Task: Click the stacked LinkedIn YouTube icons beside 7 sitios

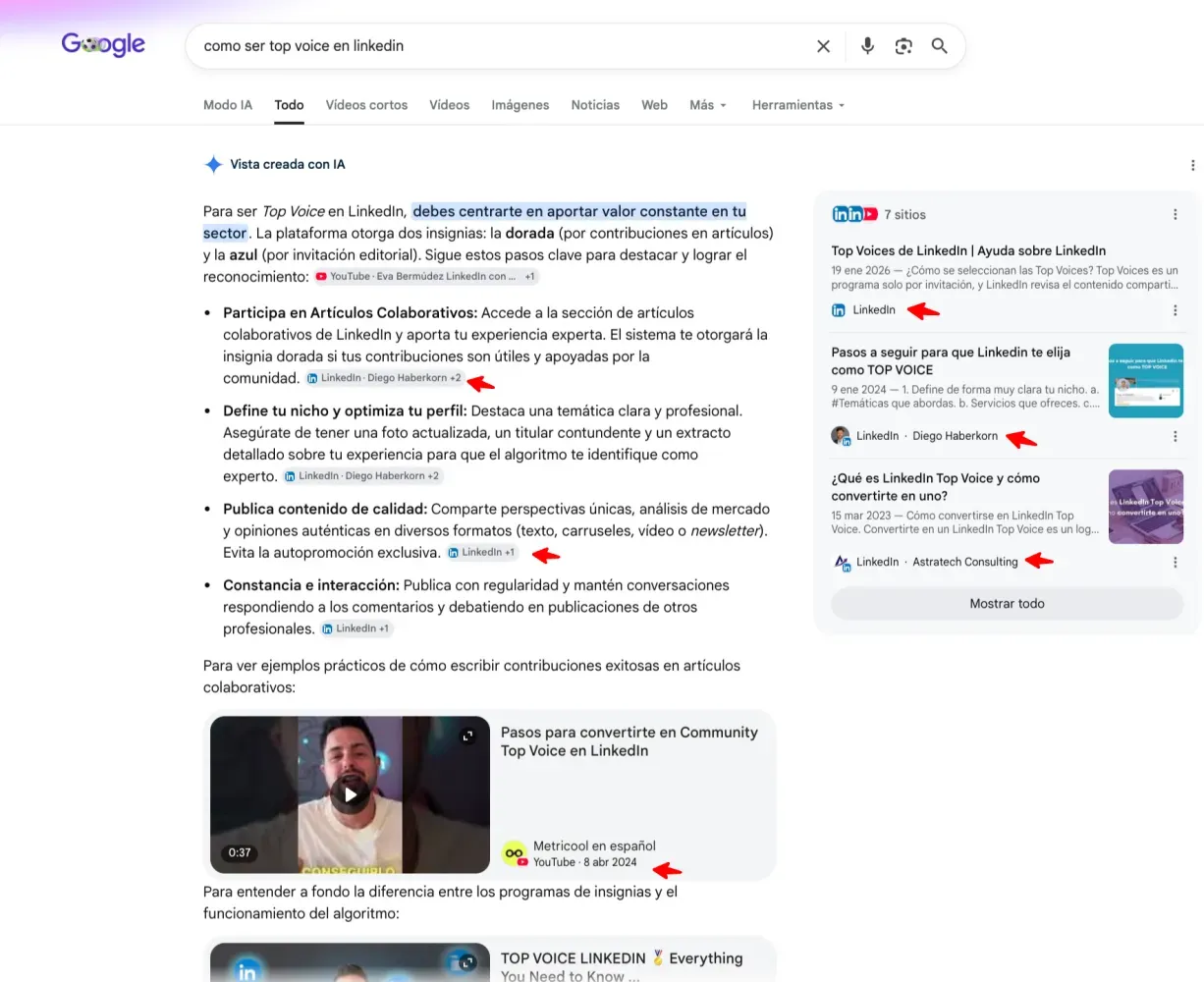Action: tap(854, 214)
